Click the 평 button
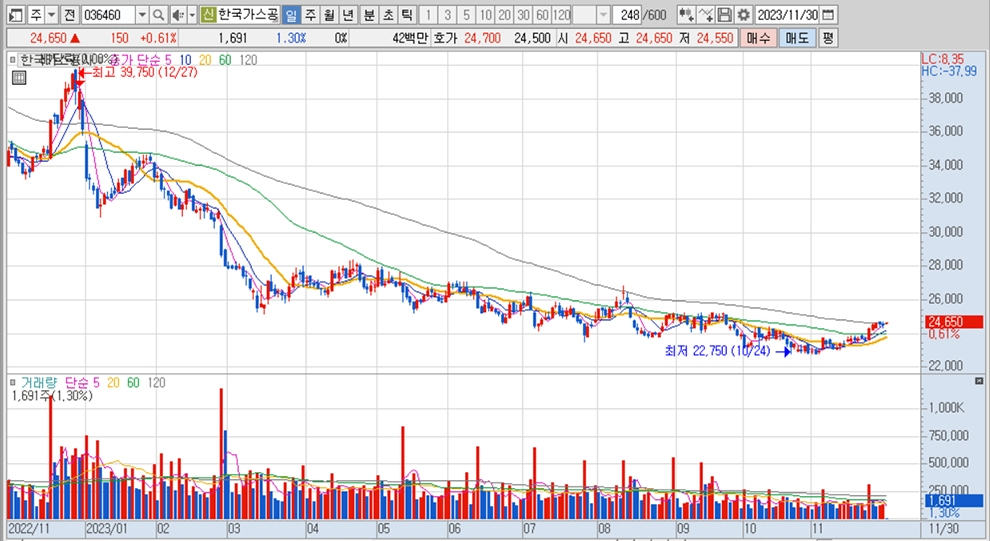990x541 pixels. tap(828, 38)
